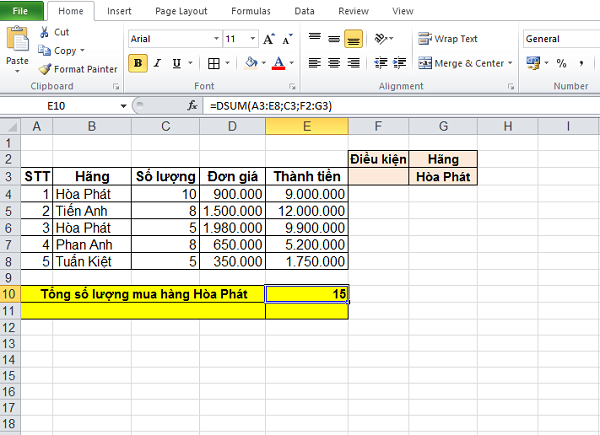Toggle Underline formatting

point(176,63)
